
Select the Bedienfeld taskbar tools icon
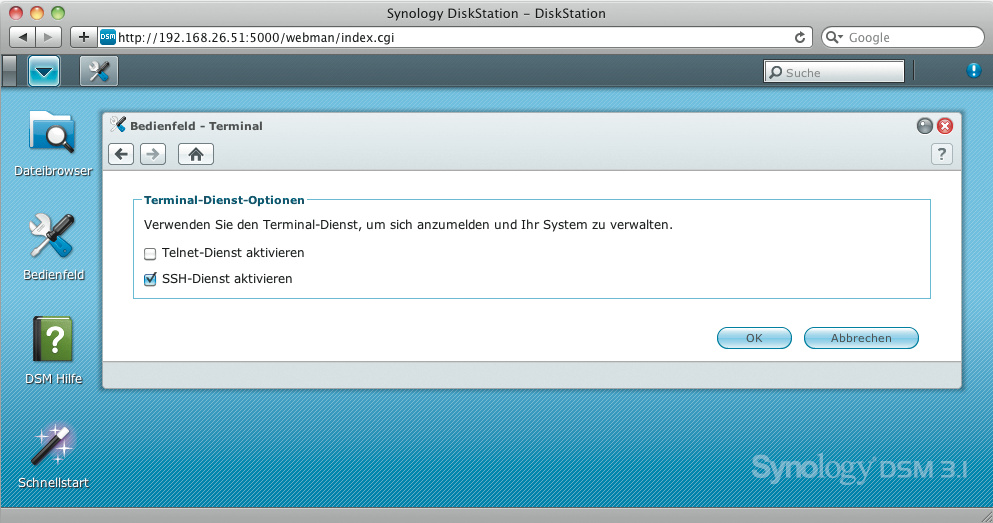(x=99, y=71)
